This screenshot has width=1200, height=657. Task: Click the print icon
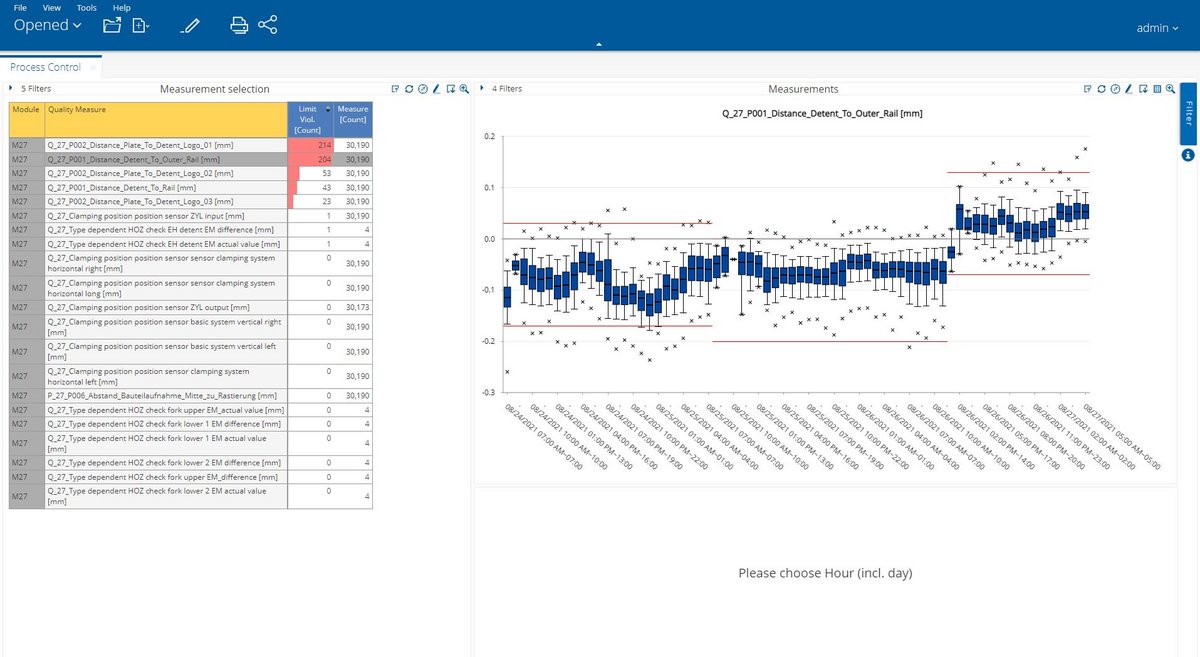(239, 26)
